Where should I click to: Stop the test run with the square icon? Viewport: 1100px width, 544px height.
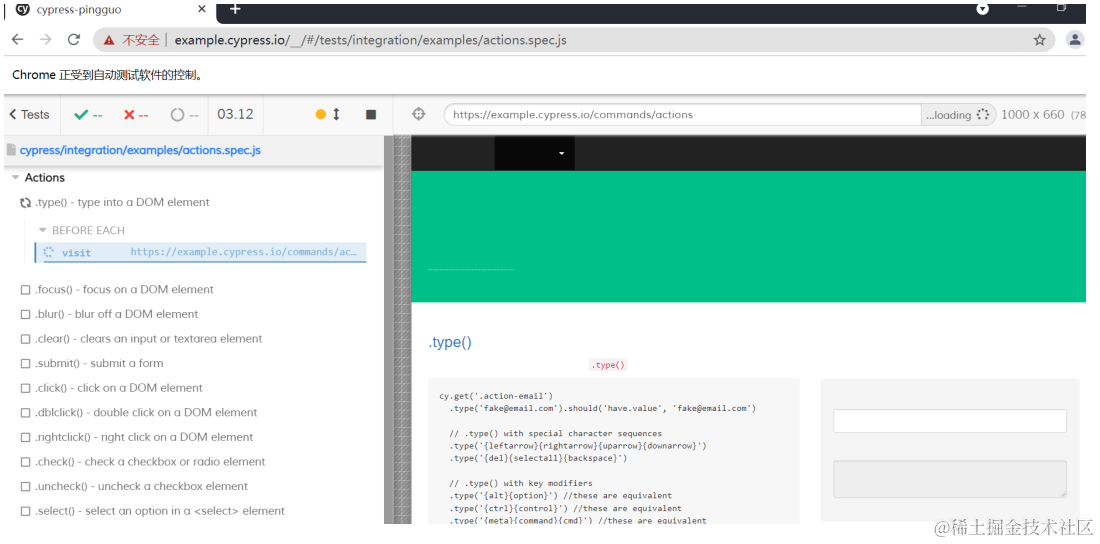371,114
